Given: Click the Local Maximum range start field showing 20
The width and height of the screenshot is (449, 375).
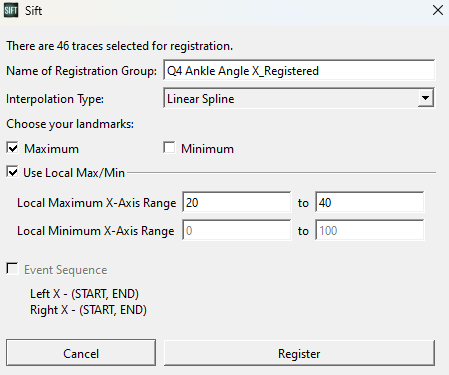Looking at the screenshot, I should (x=237, y=202).
